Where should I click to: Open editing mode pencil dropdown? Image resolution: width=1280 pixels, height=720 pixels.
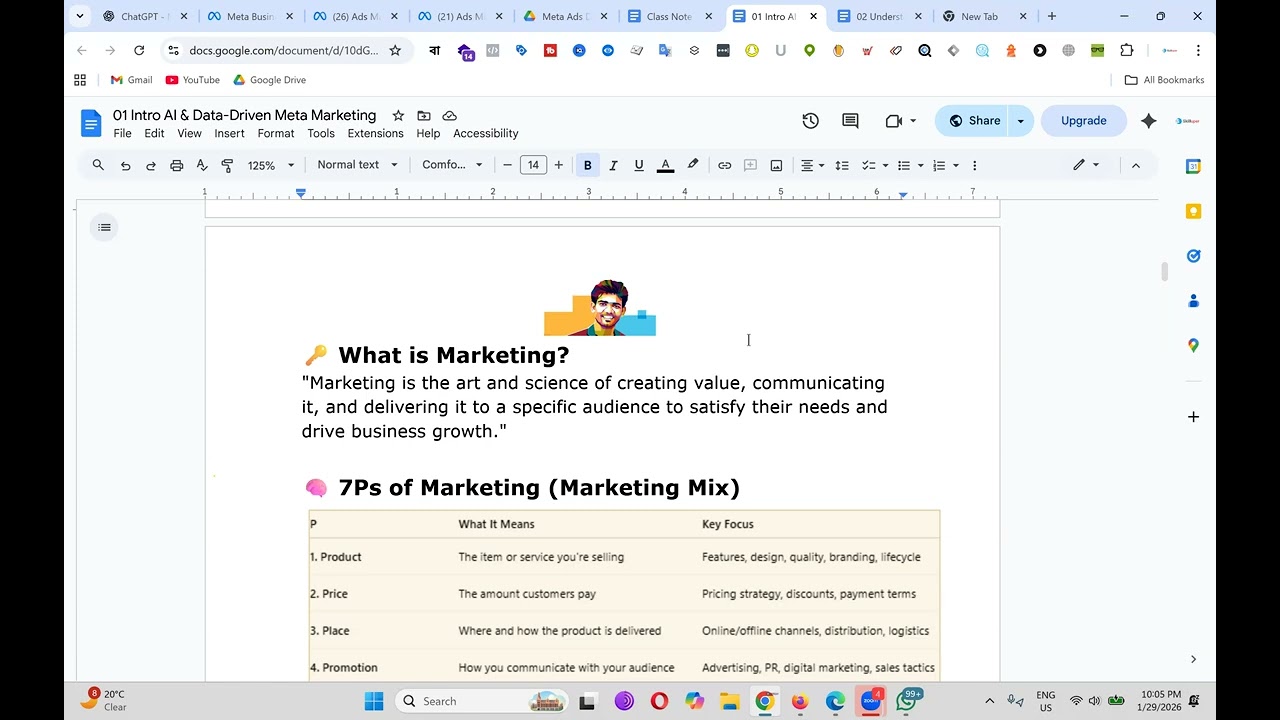pyautogui.click(x=1086, y=165)
